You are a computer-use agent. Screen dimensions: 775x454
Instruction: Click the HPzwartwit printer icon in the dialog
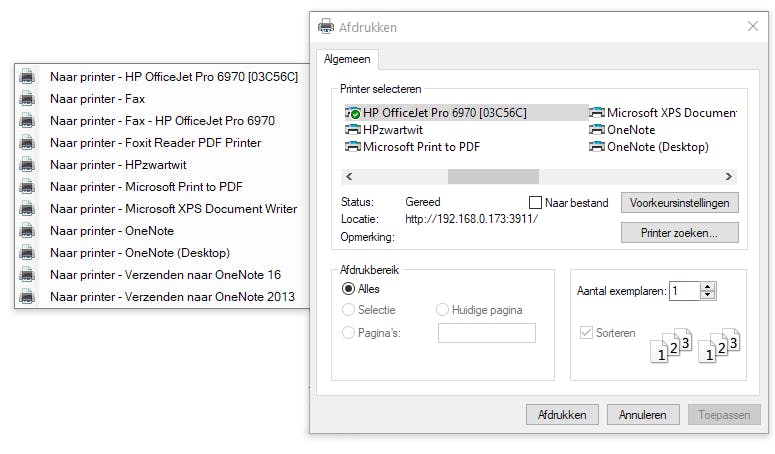[x=353, y=130]
